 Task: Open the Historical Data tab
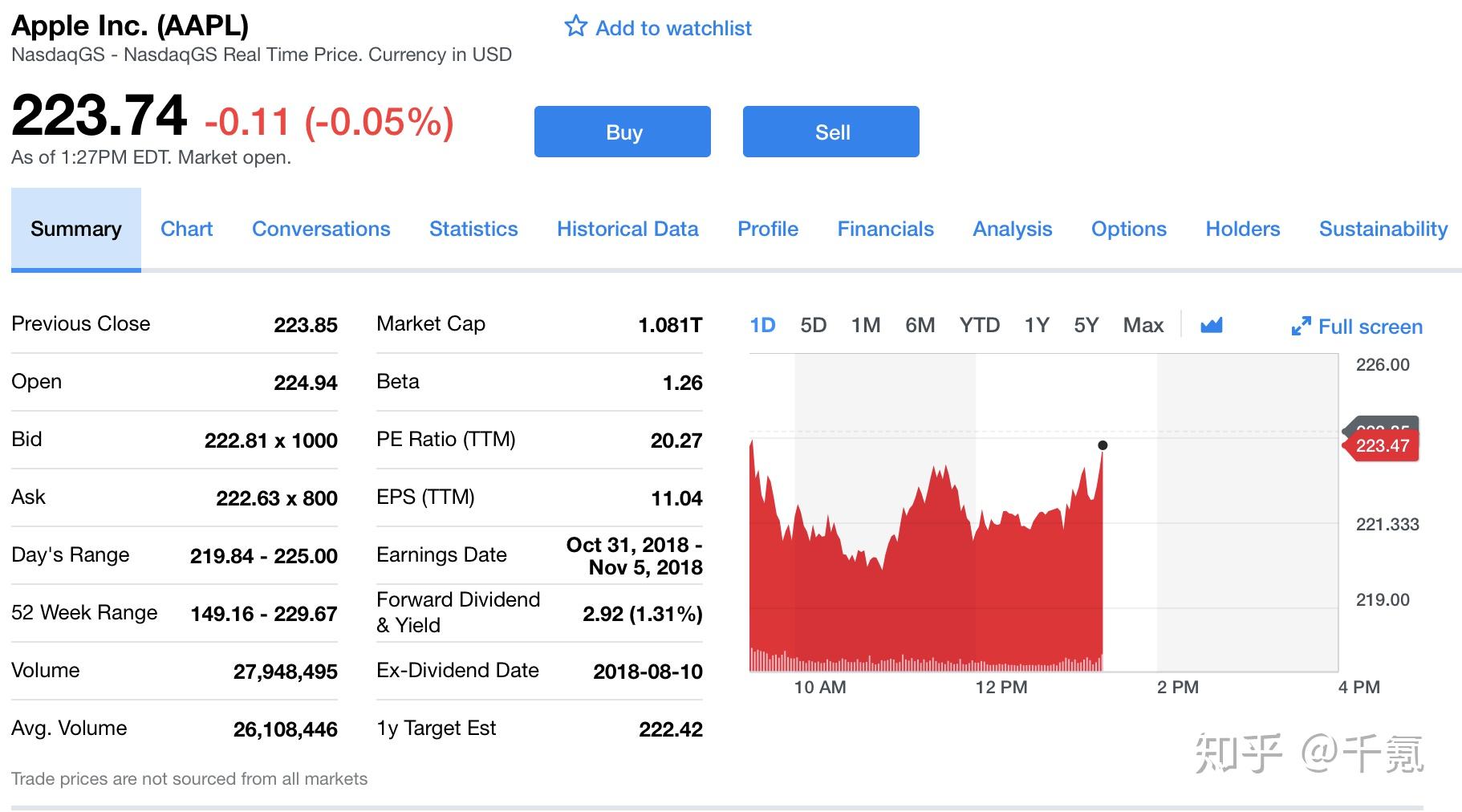(627, 229)
